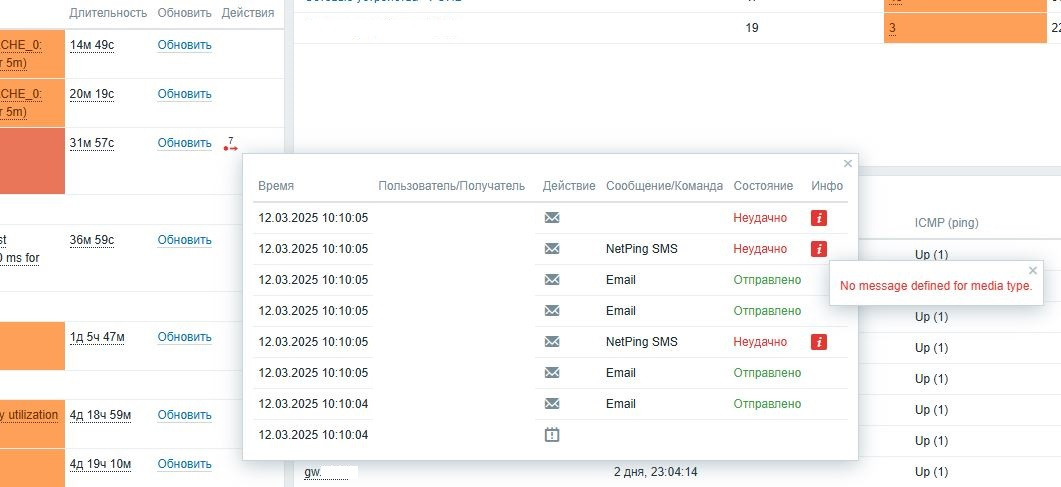The width and height of the screenshot is (1061, 487).
Task: Open the gw. host link
Action: 313,472
